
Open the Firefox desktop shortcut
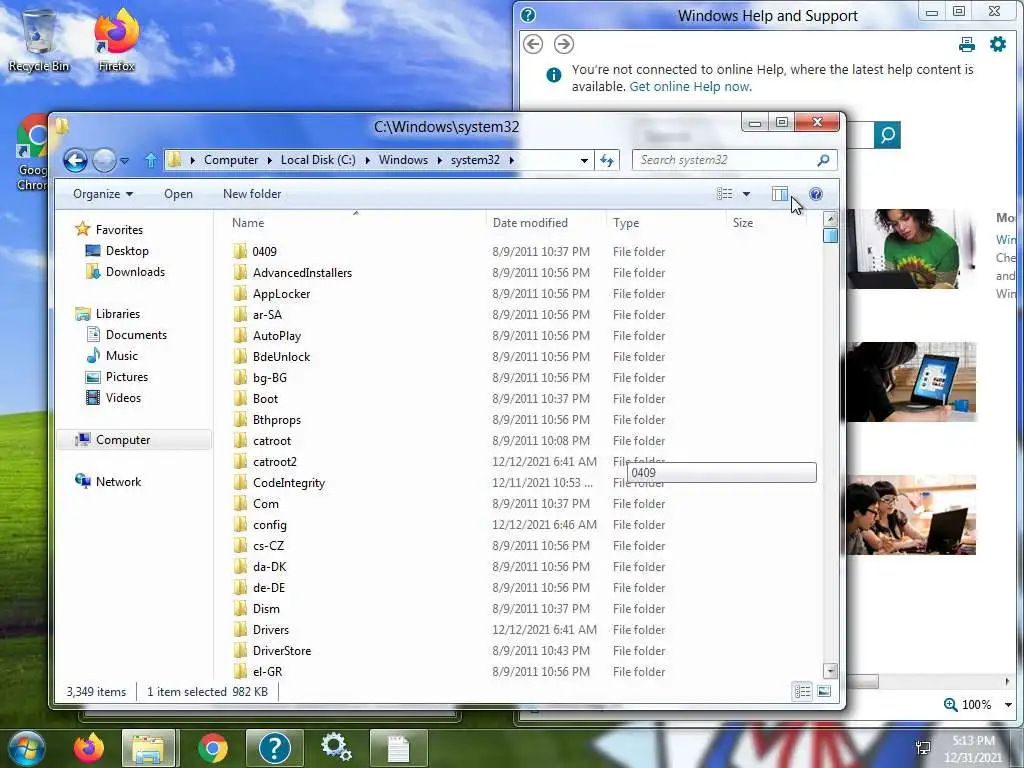pos(116,40)
